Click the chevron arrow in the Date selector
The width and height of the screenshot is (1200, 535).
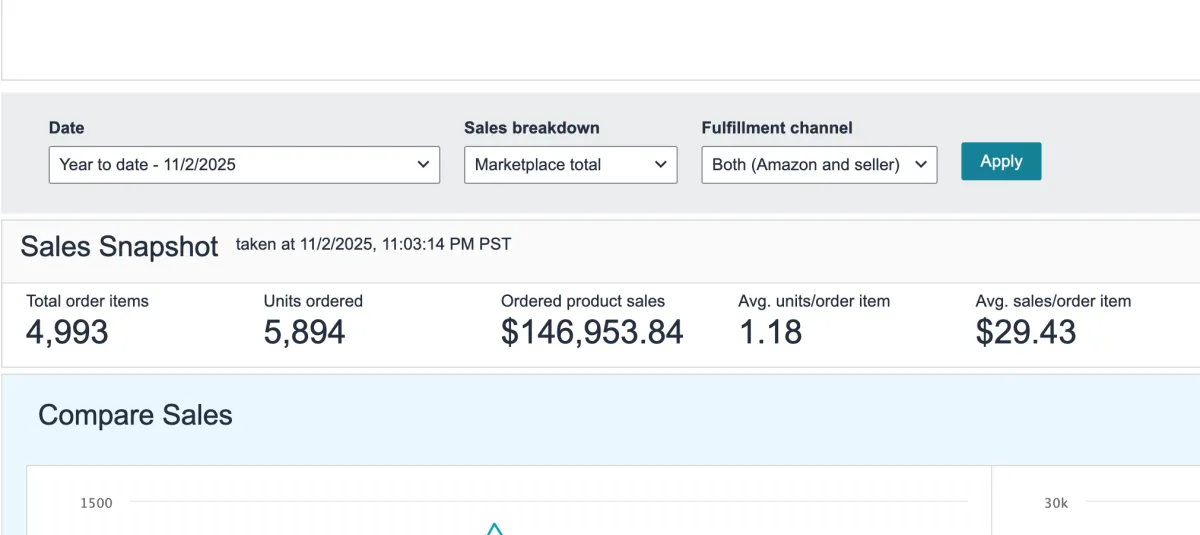point(423,165)
